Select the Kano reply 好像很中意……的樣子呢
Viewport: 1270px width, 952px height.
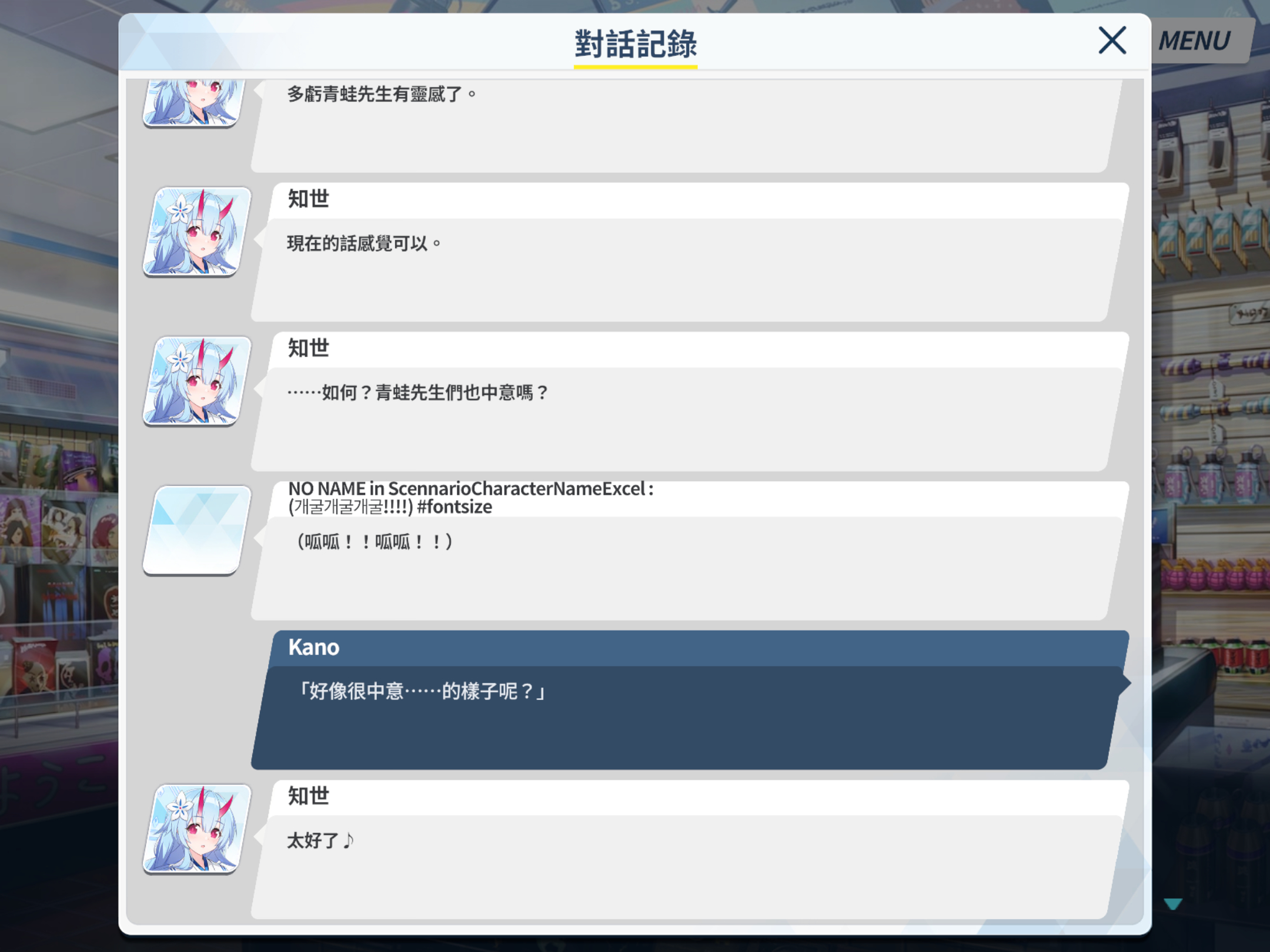690,700
